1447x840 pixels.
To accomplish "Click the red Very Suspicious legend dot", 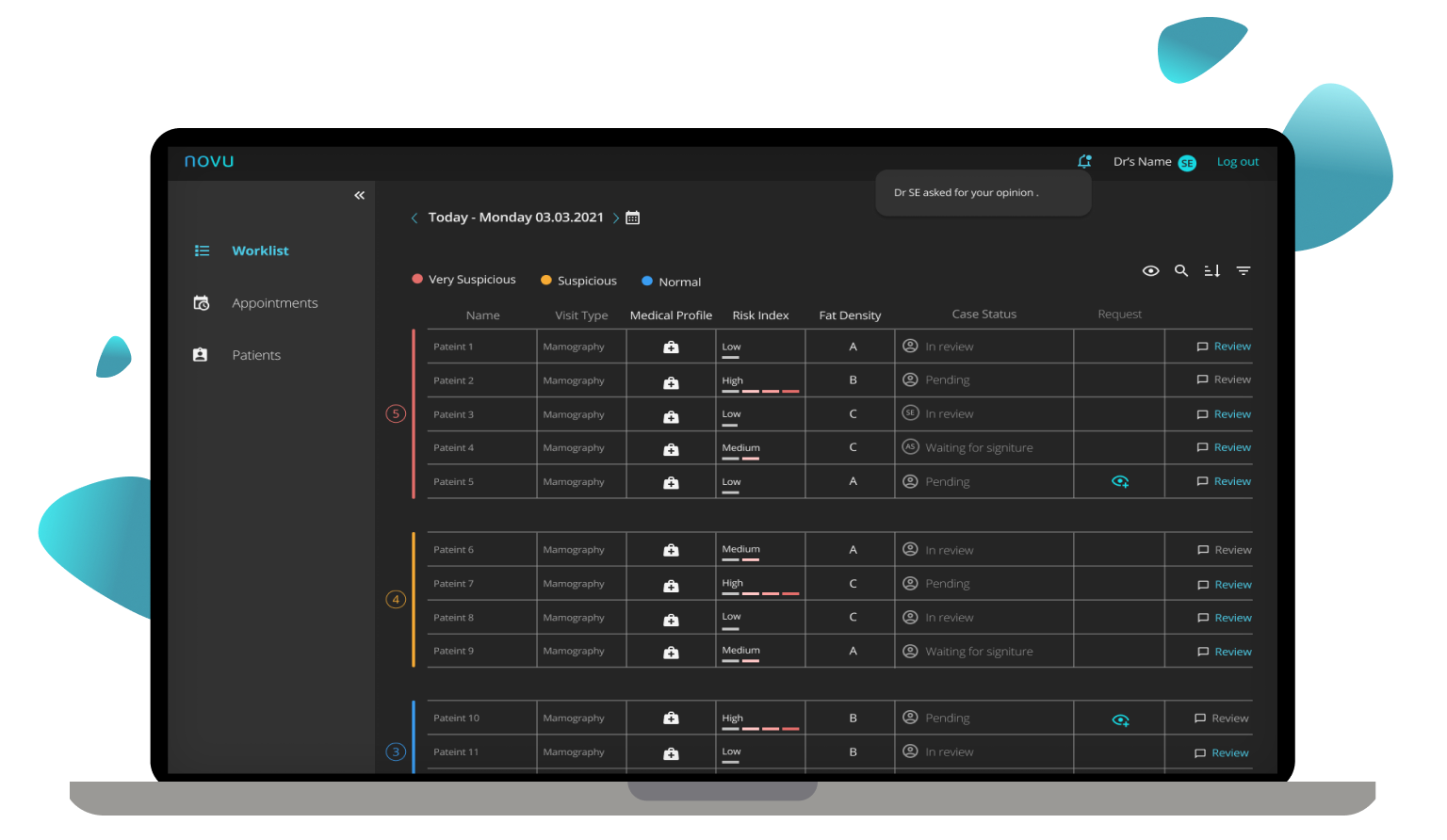I will point(417,280).
